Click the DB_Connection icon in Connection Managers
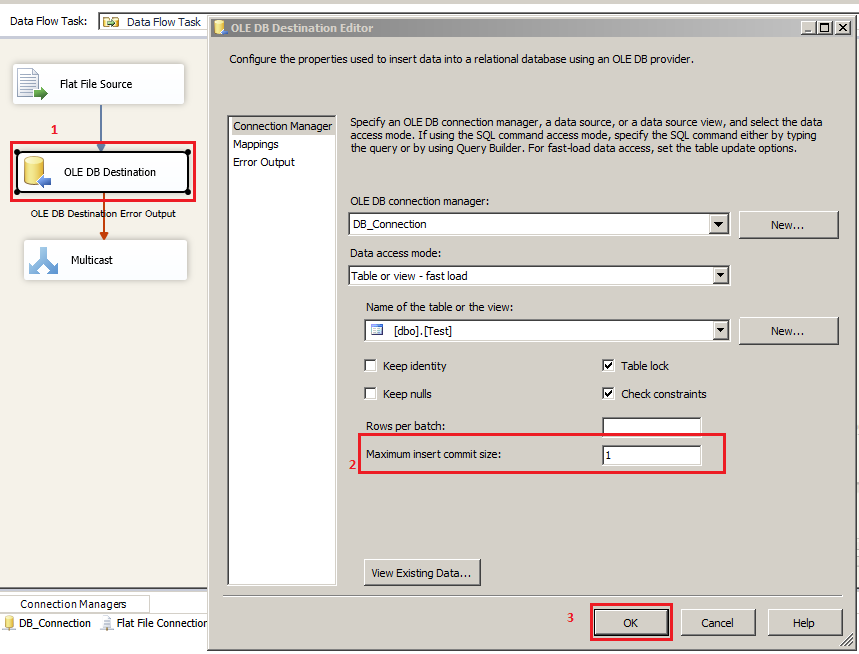 click(x=10, y=622)
